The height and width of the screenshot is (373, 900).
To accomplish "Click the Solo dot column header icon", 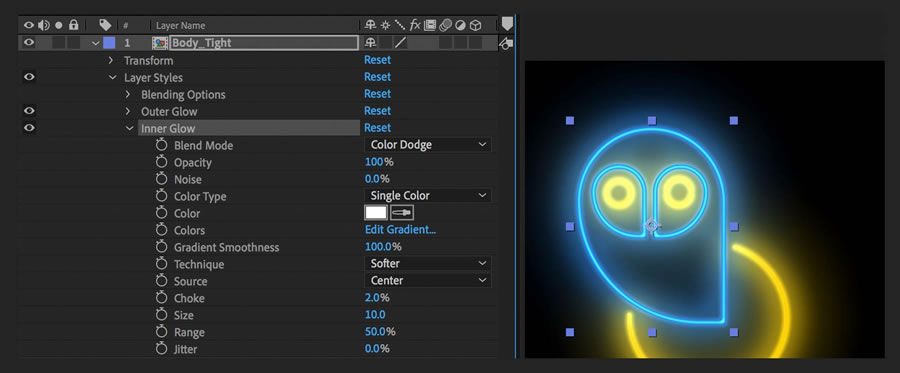I will (59, 25).
